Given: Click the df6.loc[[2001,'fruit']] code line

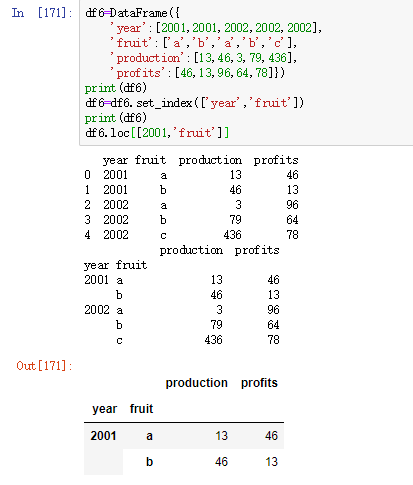Looking at the screenshot, I should [x=157, y=133].
